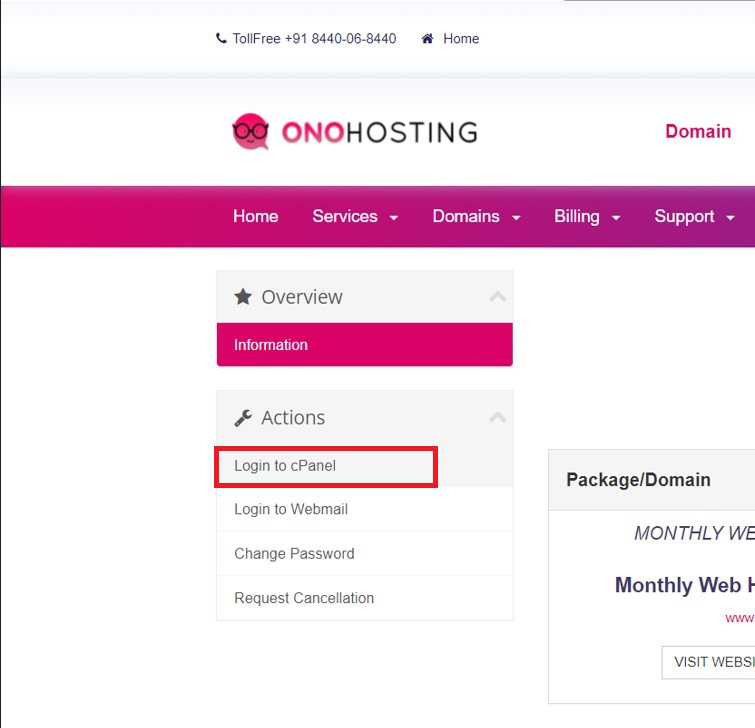
Task: Click the wrench icon beside Actions
Action: click(243, 418)
